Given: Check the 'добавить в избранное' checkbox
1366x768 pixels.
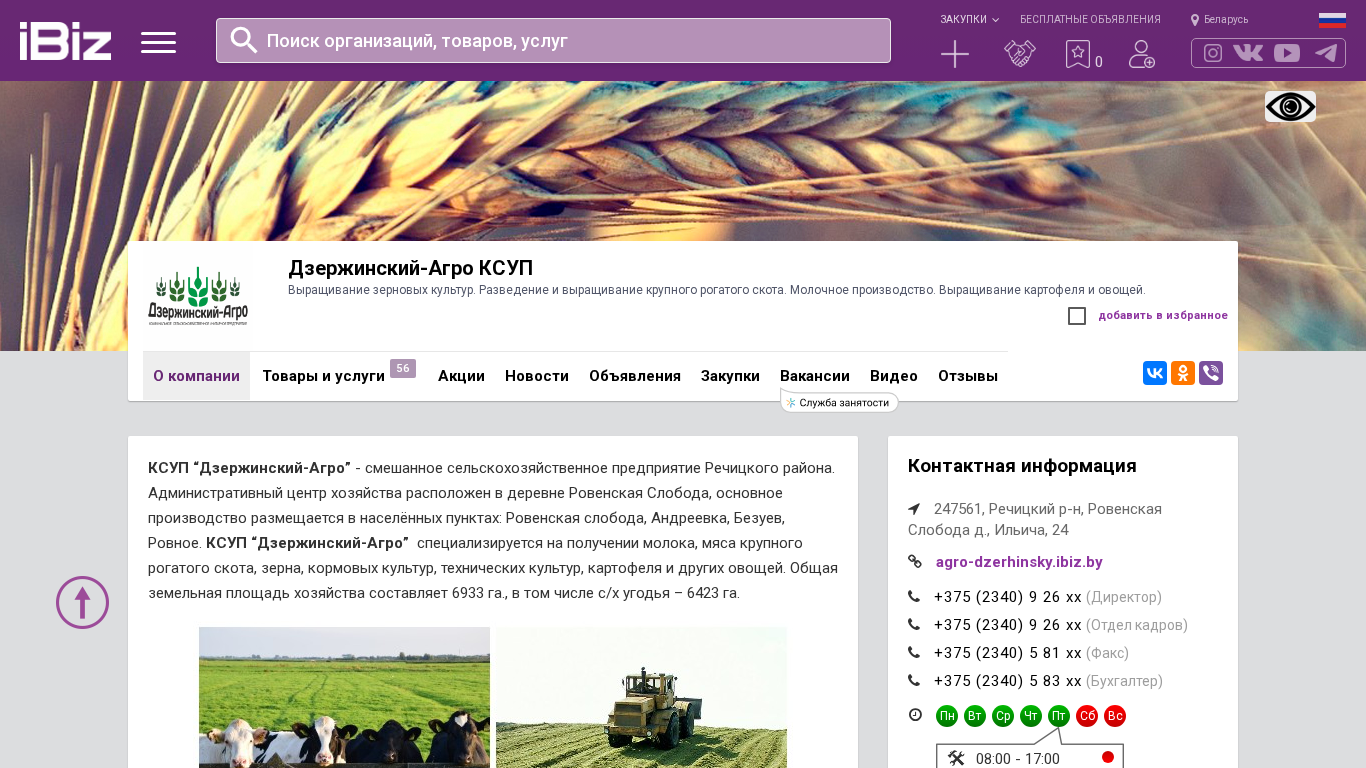Looking at the screenshot, I should (1077, 316).
